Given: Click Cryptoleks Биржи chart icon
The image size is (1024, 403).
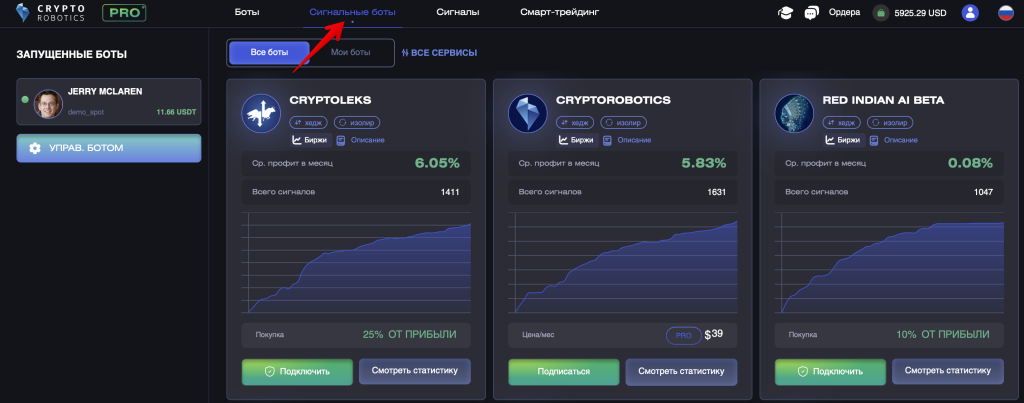Looking at the screenshot, I should point(296,140).
